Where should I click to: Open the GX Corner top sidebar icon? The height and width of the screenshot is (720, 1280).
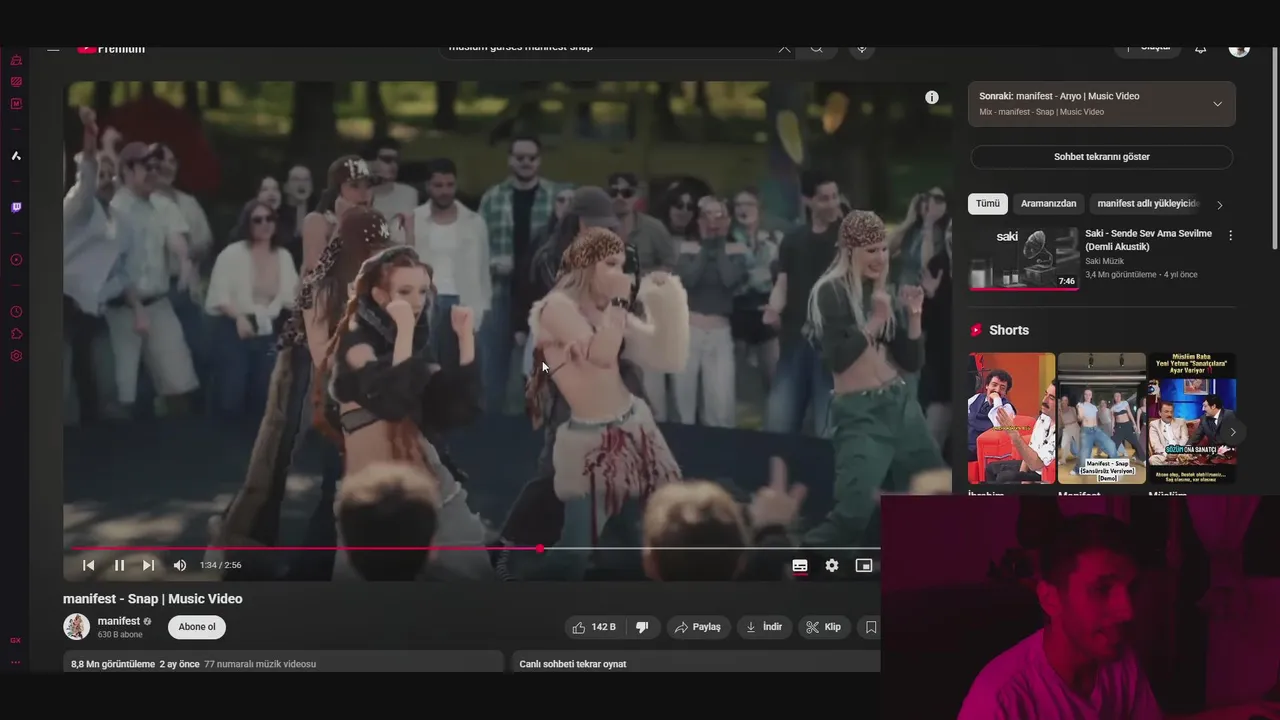(x=16, y=60)
